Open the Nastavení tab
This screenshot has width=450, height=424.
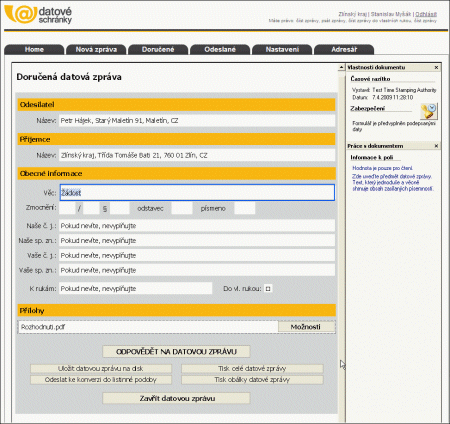click(x=282, y=49)
